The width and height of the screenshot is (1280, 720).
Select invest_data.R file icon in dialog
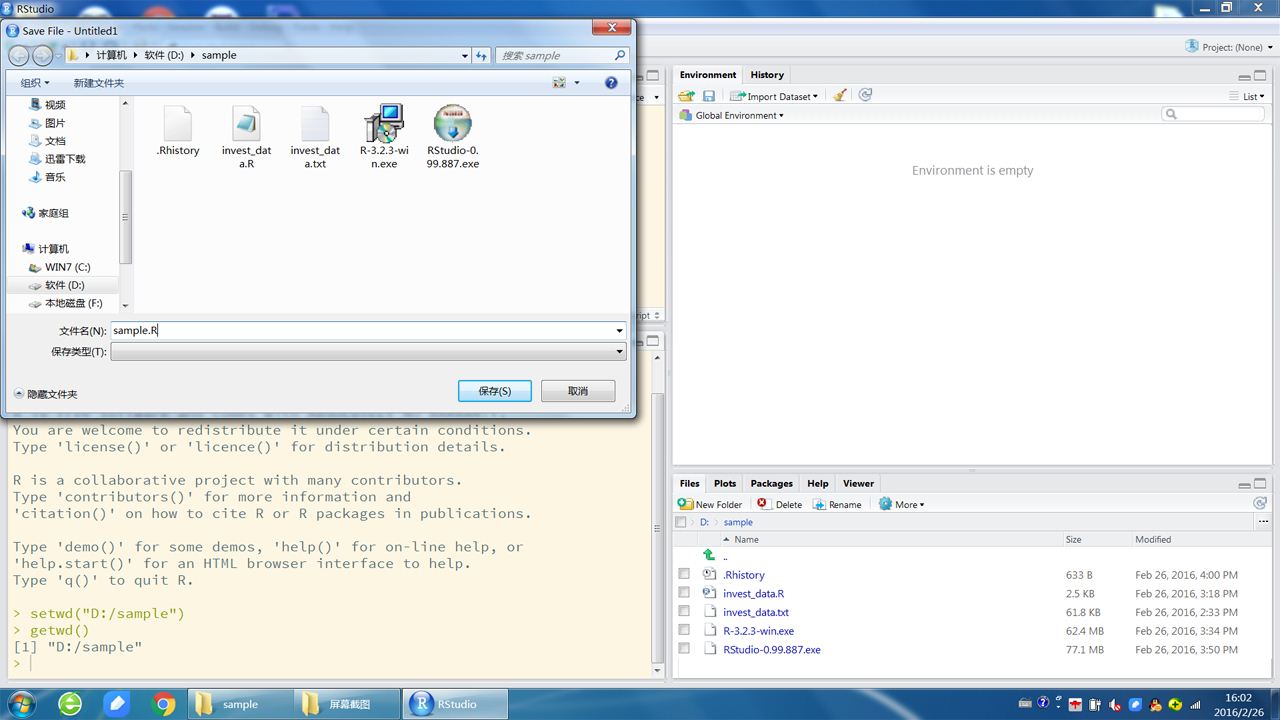[246, 124]
